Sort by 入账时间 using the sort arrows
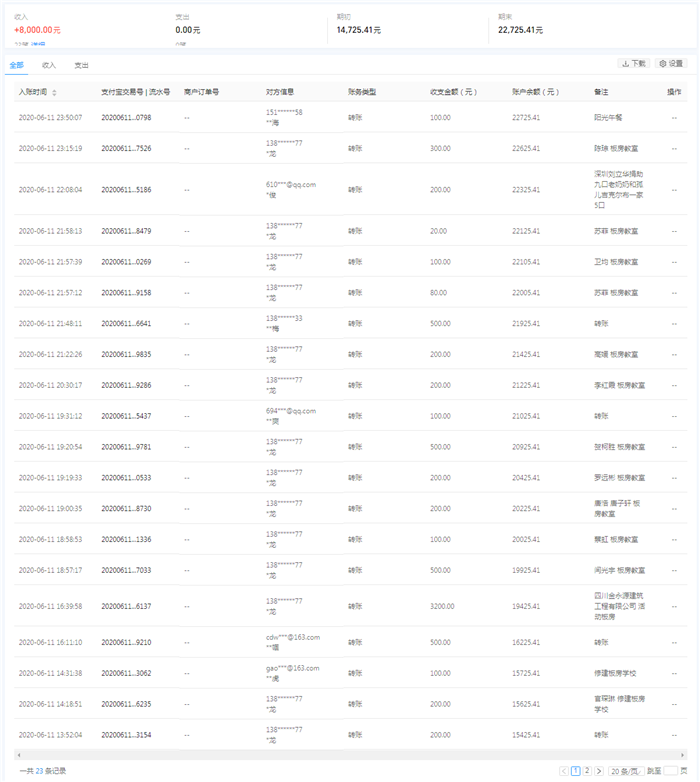The width and height of the screenshot is (700, 782). 54,92
